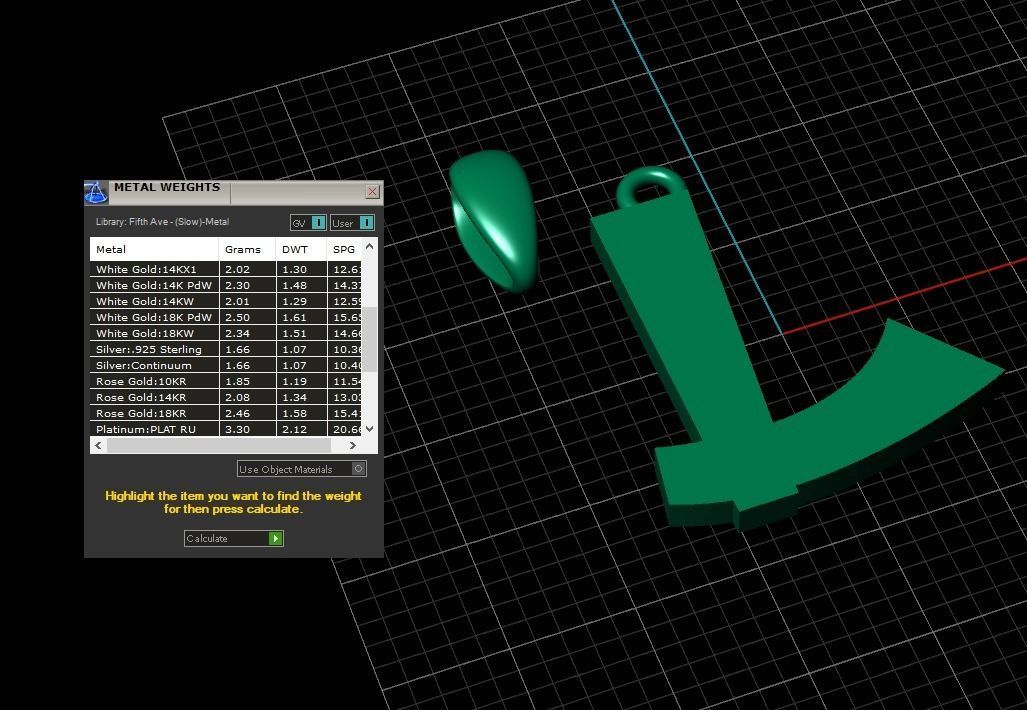Click the SPG column header
The height and width of the screenshot is (710, 1027).
344,250
